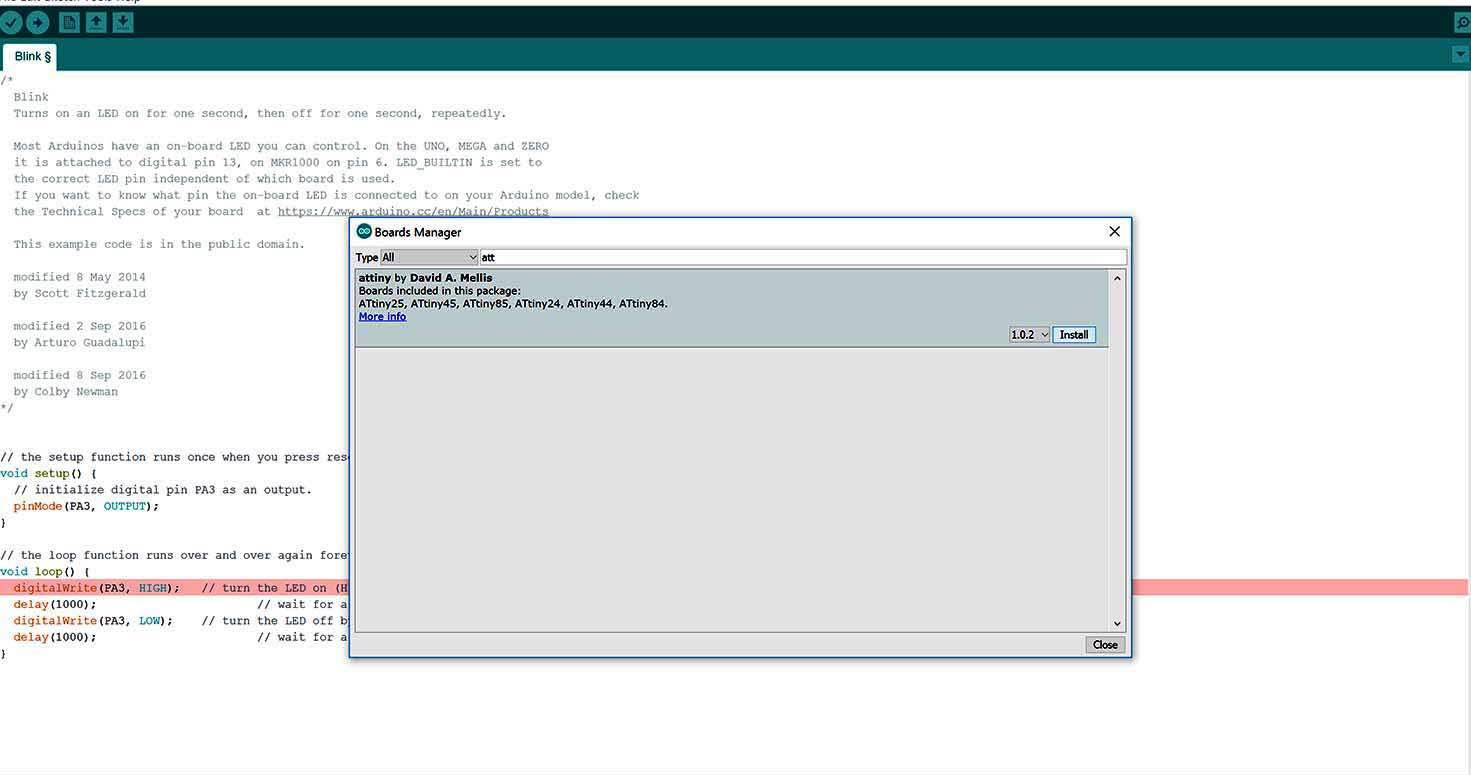Click the "modified 2 Sep 2016" comment line

[79, 326]
